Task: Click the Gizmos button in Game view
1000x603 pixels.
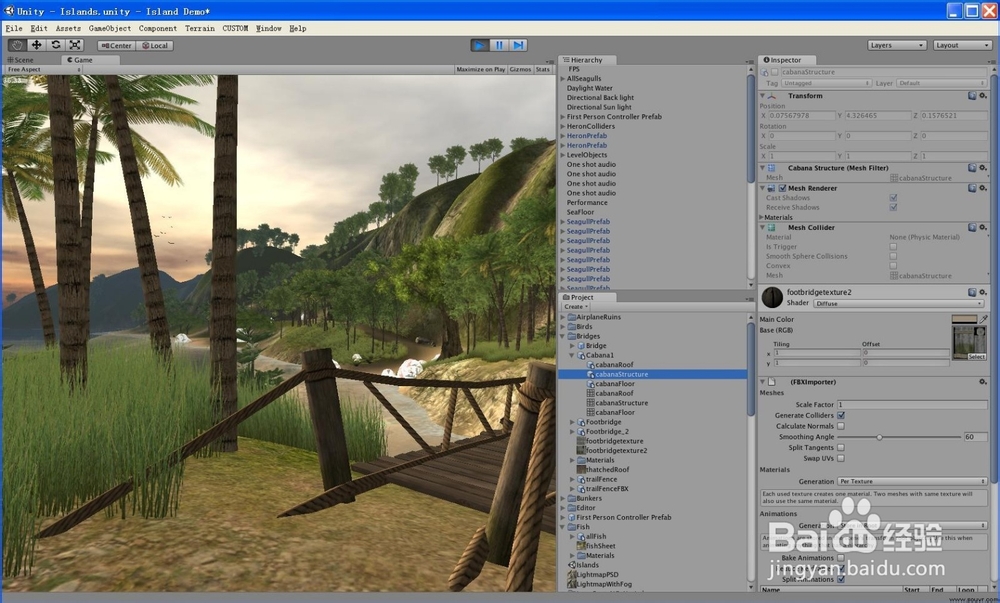Action: (520, 69)
